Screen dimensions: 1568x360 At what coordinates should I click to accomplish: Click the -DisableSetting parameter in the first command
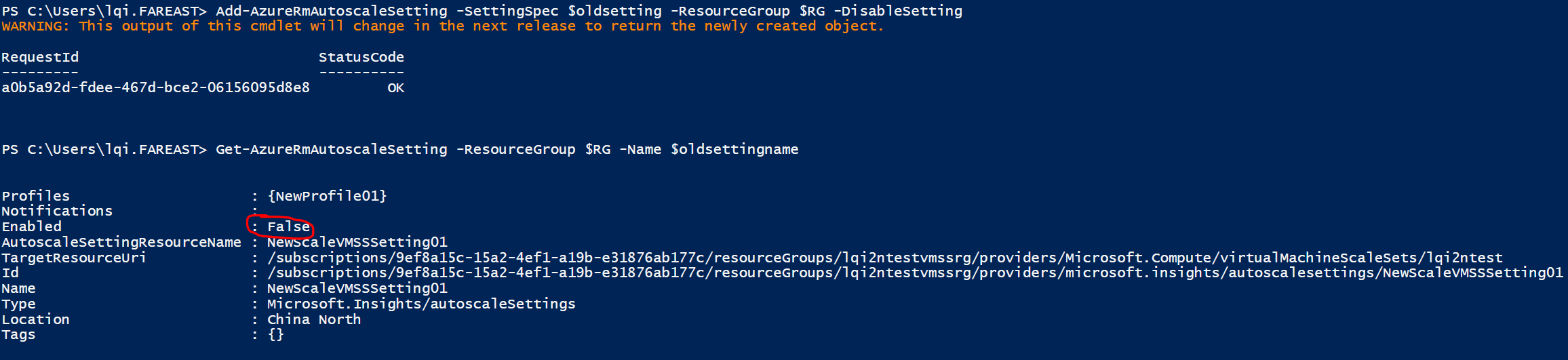(901, 11)
